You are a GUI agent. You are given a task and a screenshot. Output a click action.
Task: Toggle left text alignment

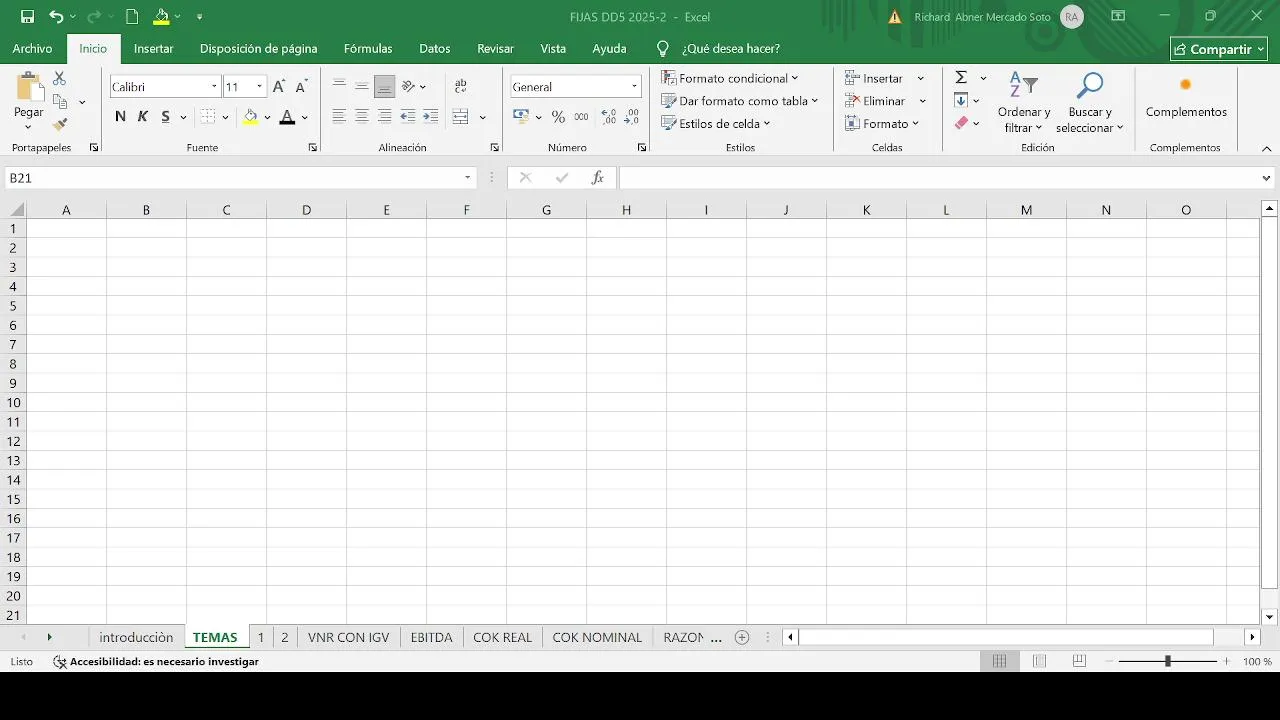pos(339,117)
